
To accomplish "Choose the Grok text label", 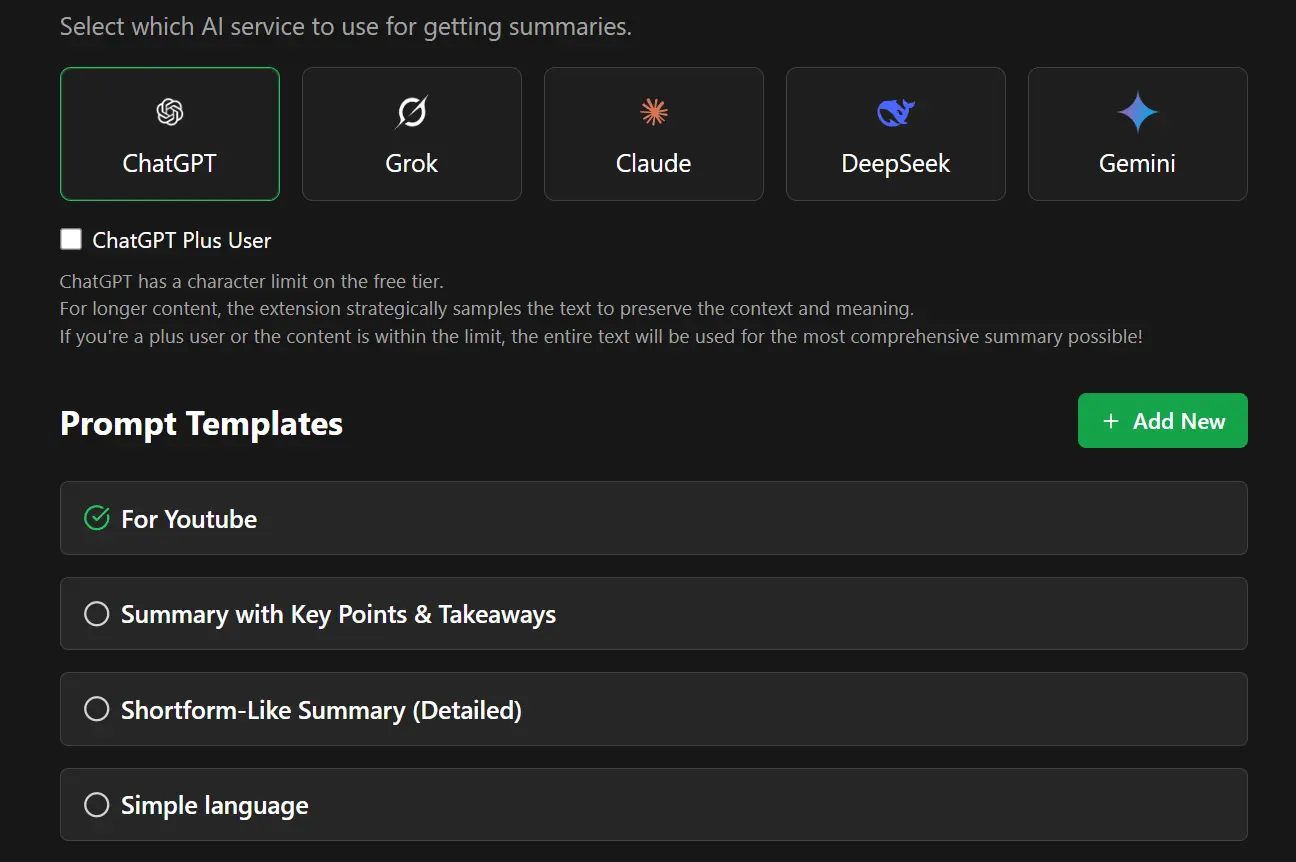I will [x=412, y=164].
